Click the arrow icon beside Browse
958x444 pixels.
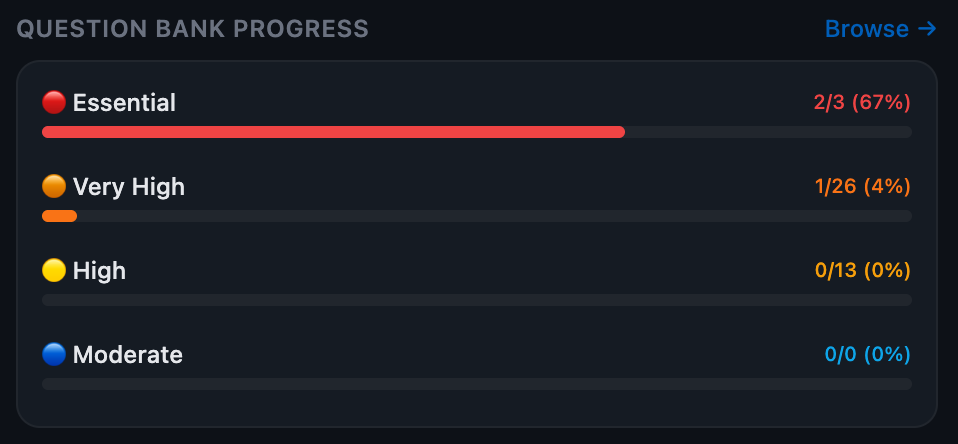pos(927,29)
